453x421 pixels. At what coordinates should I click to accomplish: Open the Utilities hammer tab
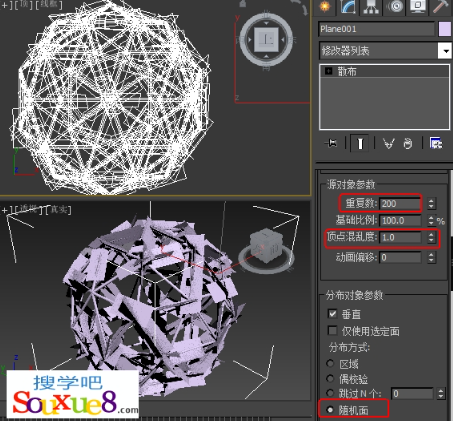click(x=441, y=7)
